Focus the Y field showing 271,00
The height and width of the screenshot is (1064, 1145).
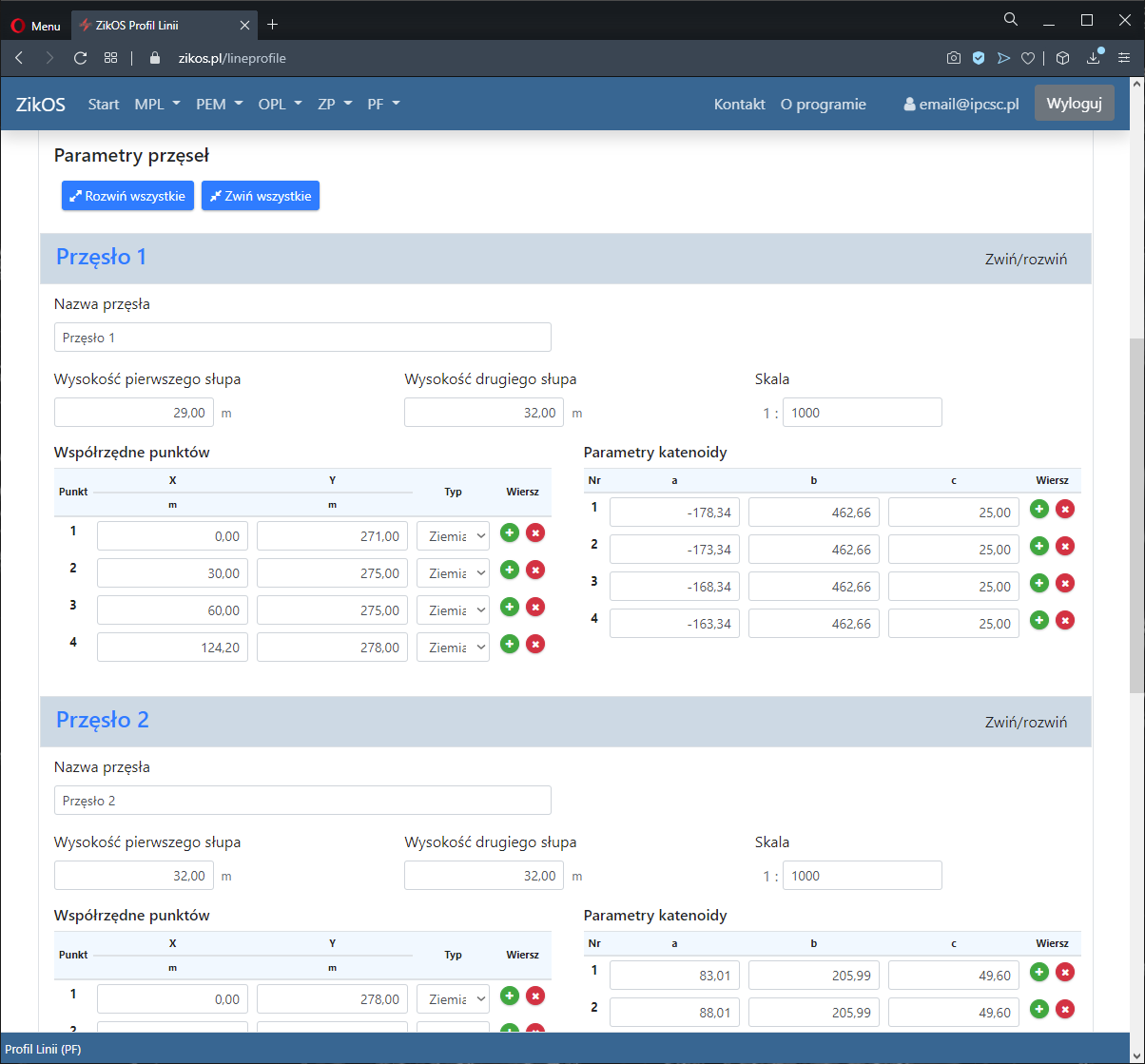click(x=332, y=536)
